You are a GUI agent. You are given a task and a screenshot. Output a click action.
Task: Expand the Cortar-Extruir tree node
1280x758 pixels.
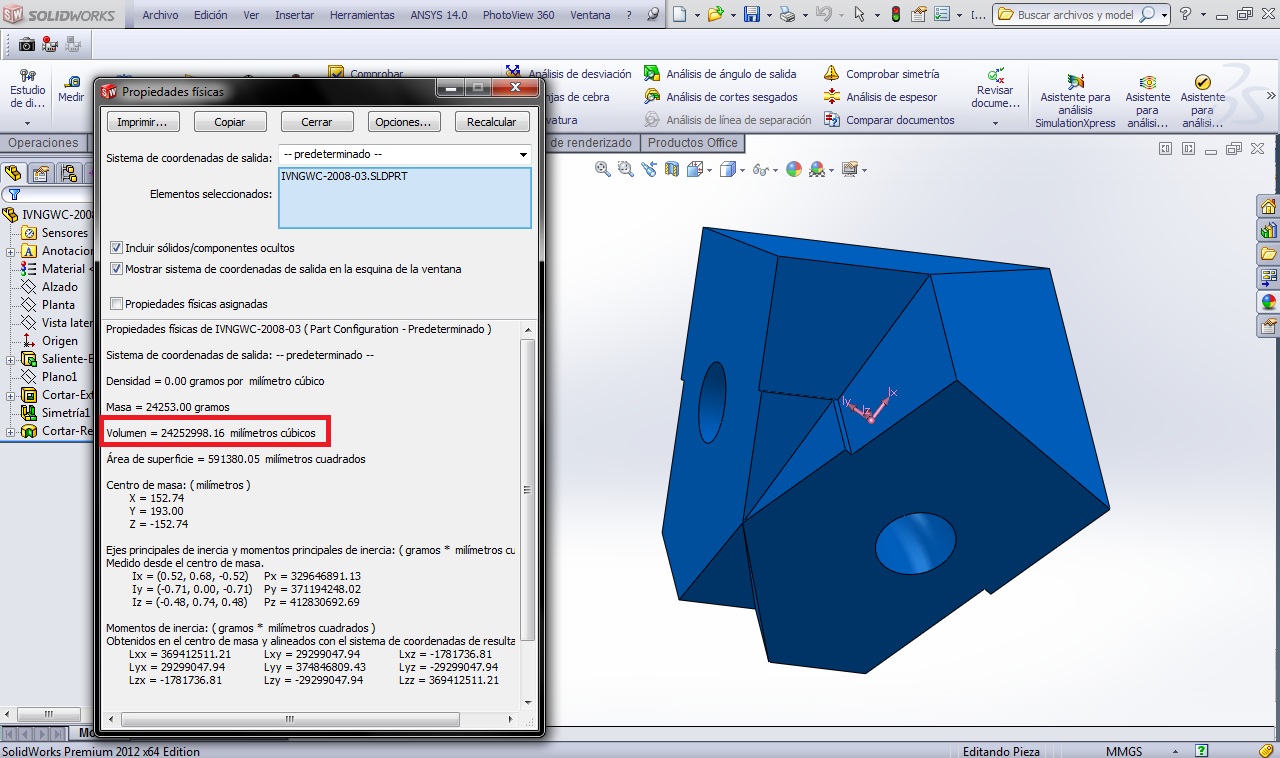click(x=10, y=395)
